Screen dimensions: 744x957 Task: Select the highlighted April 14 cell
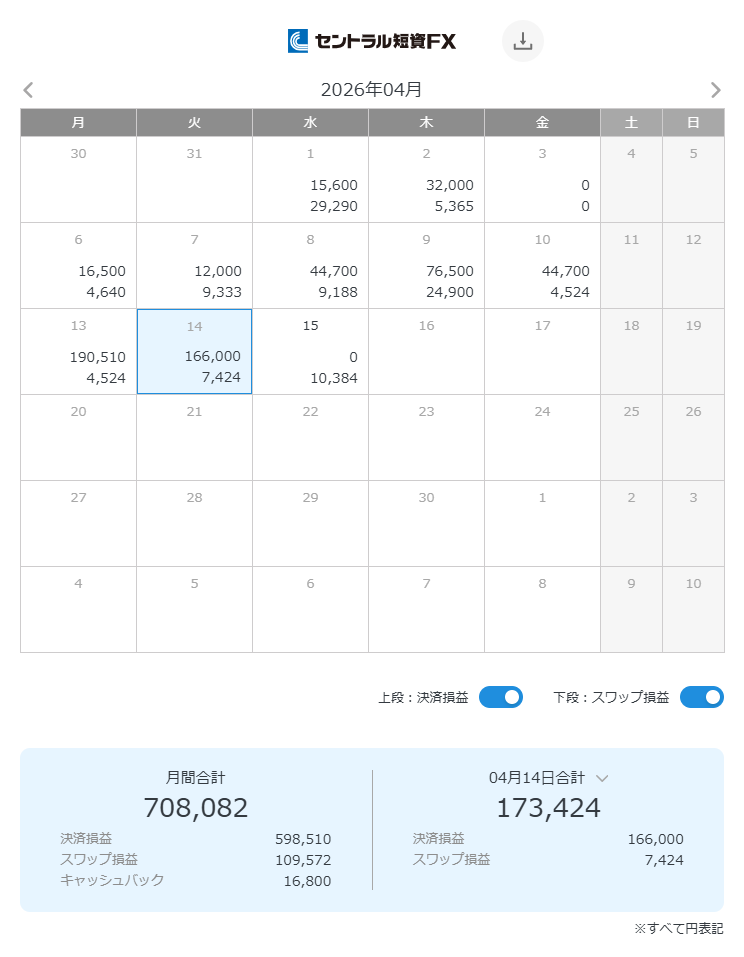(x=194, y=351)
